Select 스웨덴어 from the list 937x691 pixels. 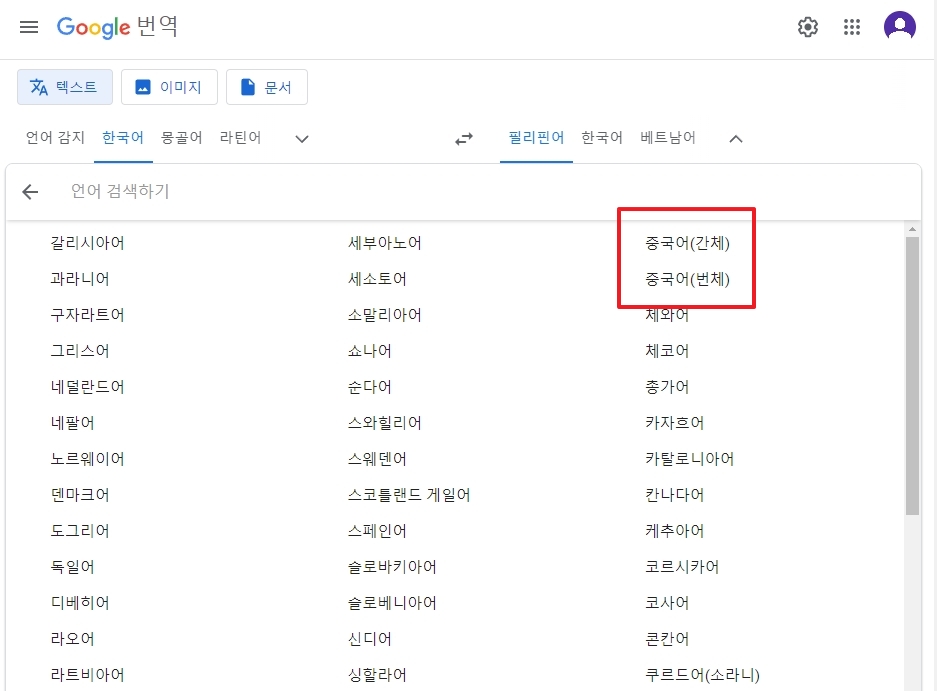377,459
